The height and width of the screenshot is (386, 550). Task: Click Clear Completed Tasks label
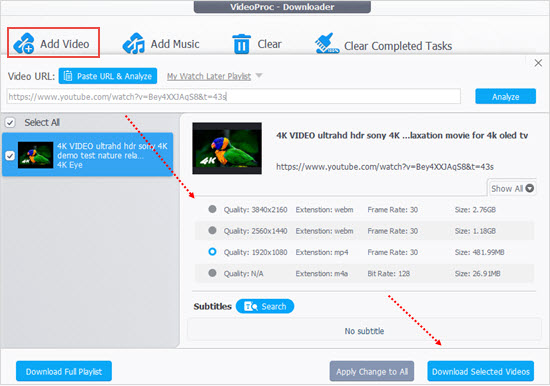pyautogui.click(x=398, y=46)
